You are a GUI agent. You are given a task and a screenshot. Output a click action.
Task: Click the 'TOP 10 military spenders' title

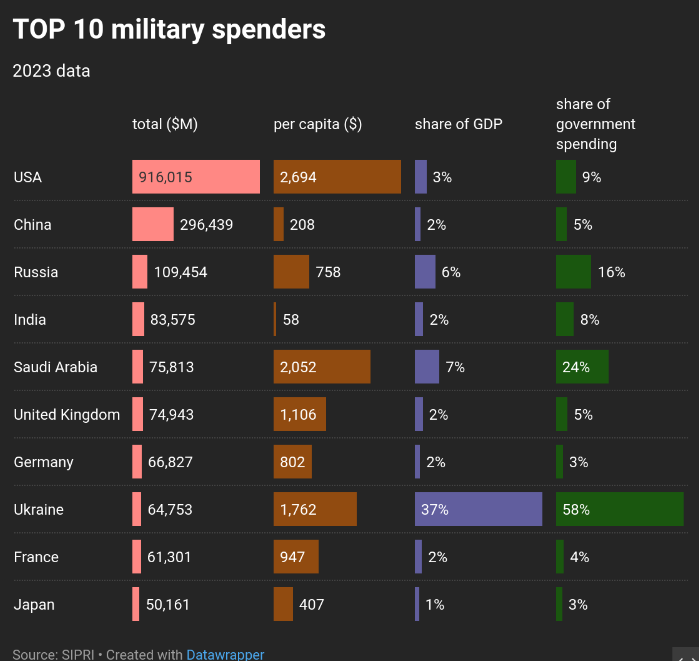(x=169, y=29)
